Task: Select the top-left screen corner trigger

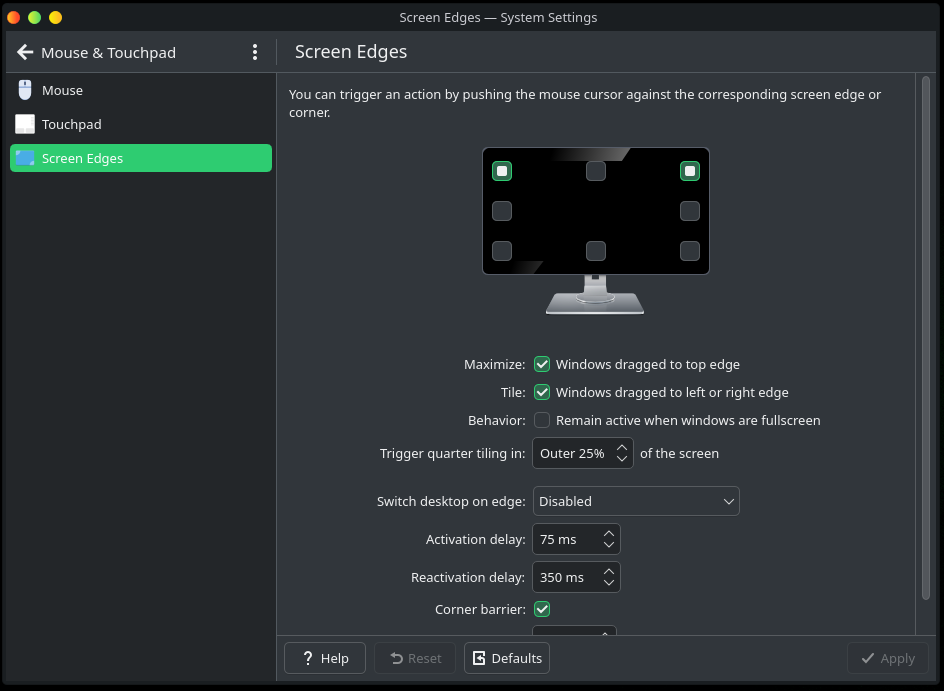Action: tap(502, 171)
